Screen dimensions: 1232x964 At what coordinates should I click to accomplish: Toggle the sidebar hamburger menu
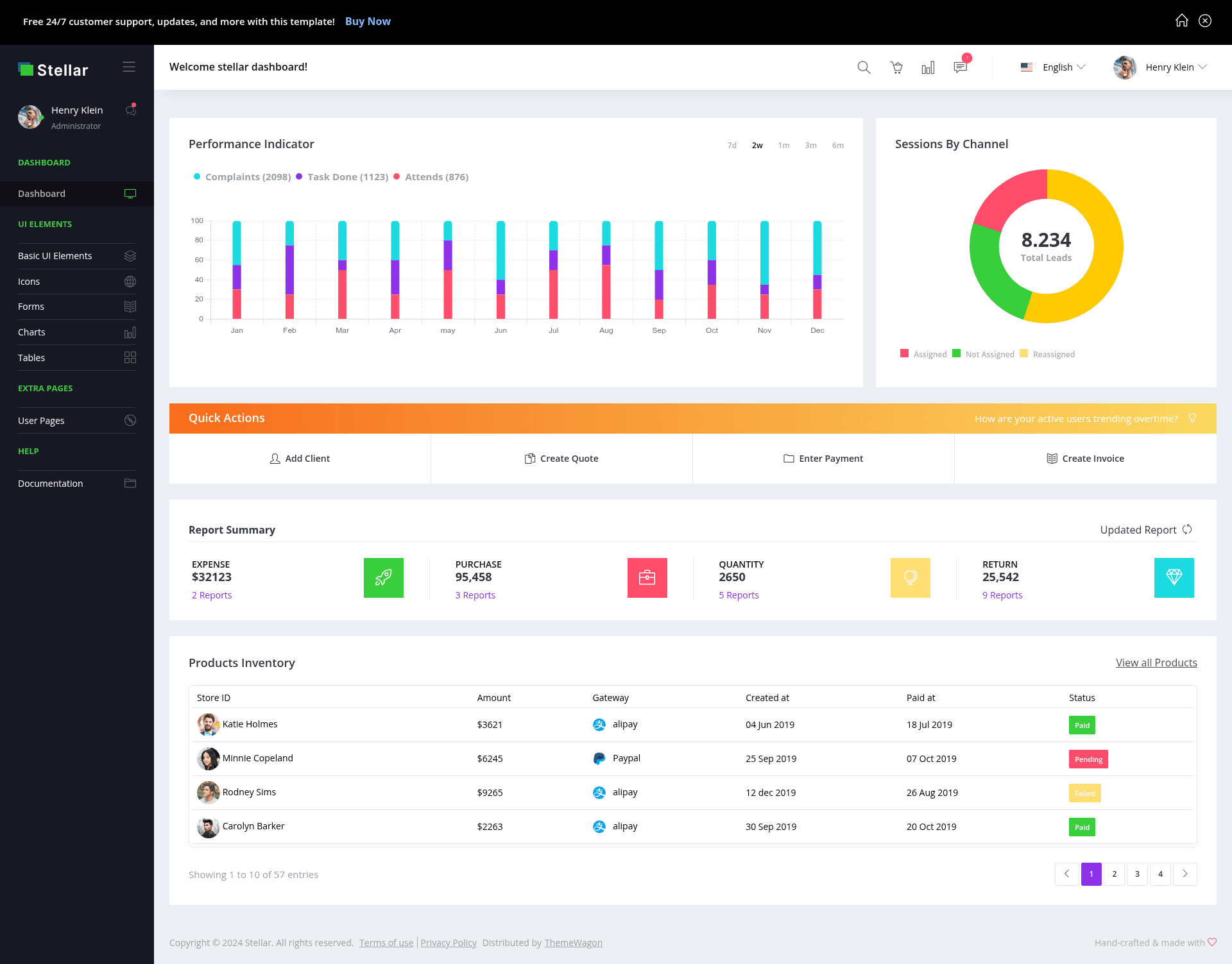click(x=129, y=67)
